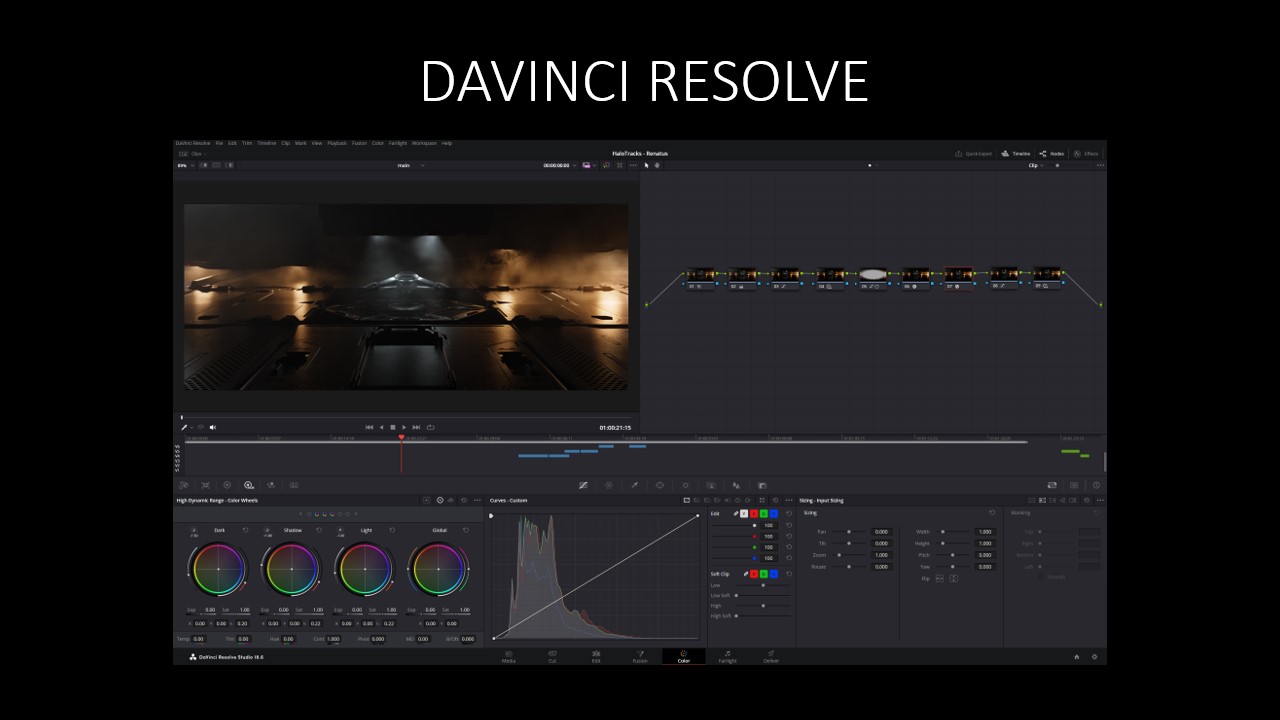The image size is (1280, 720).
Task: Open project settings gear icon
Action: point(1094,657)
